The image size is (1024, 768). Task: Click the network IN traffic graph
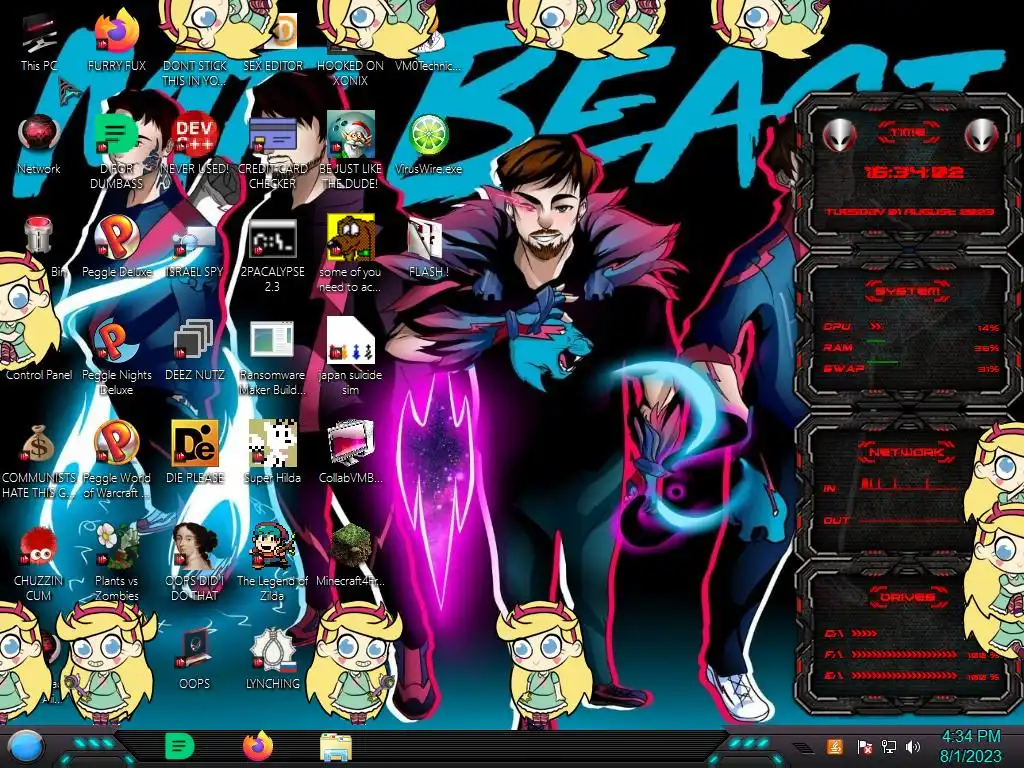[911, 484]
